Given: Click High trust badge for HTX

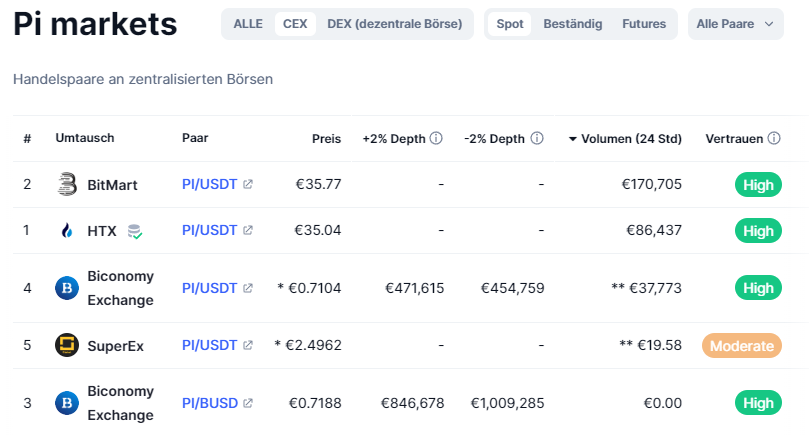Looking at the screenshot, I should pyautogui.click(x=758, y=231).
